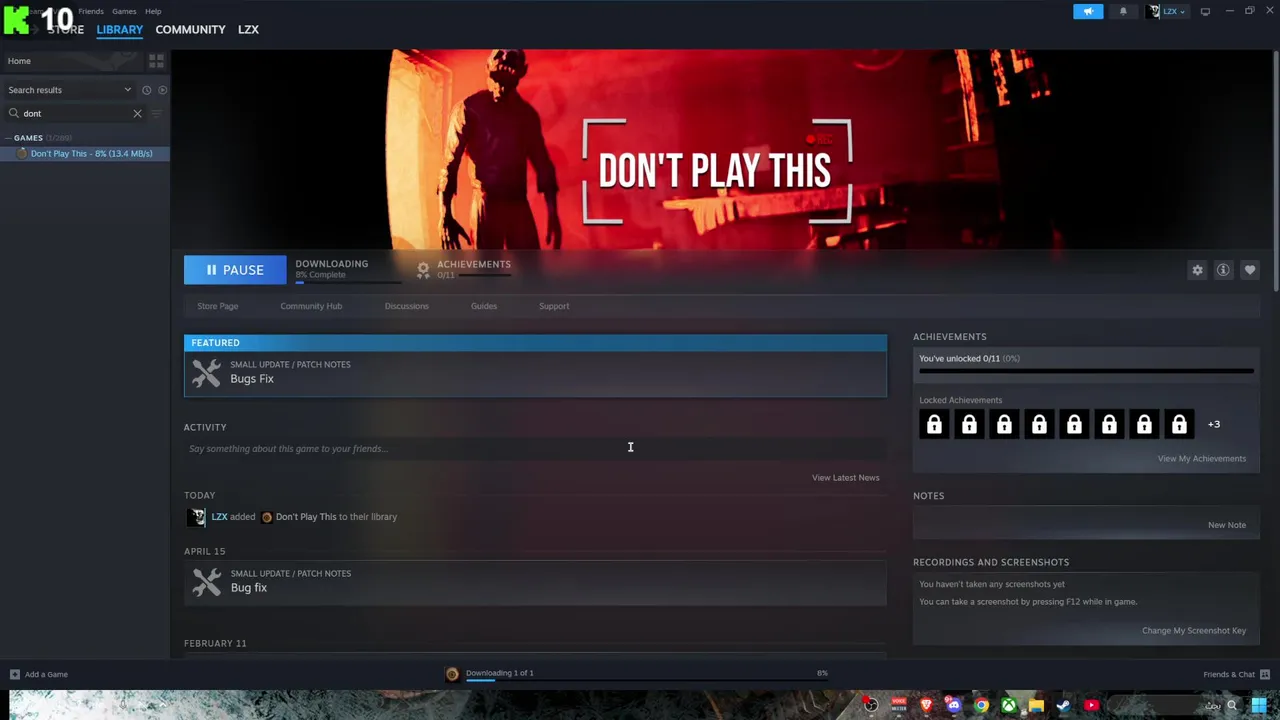Click the Bug fix April 15 wrench icon
Image resolution: width=1280 pixels, height=720 pixels.
206,582
